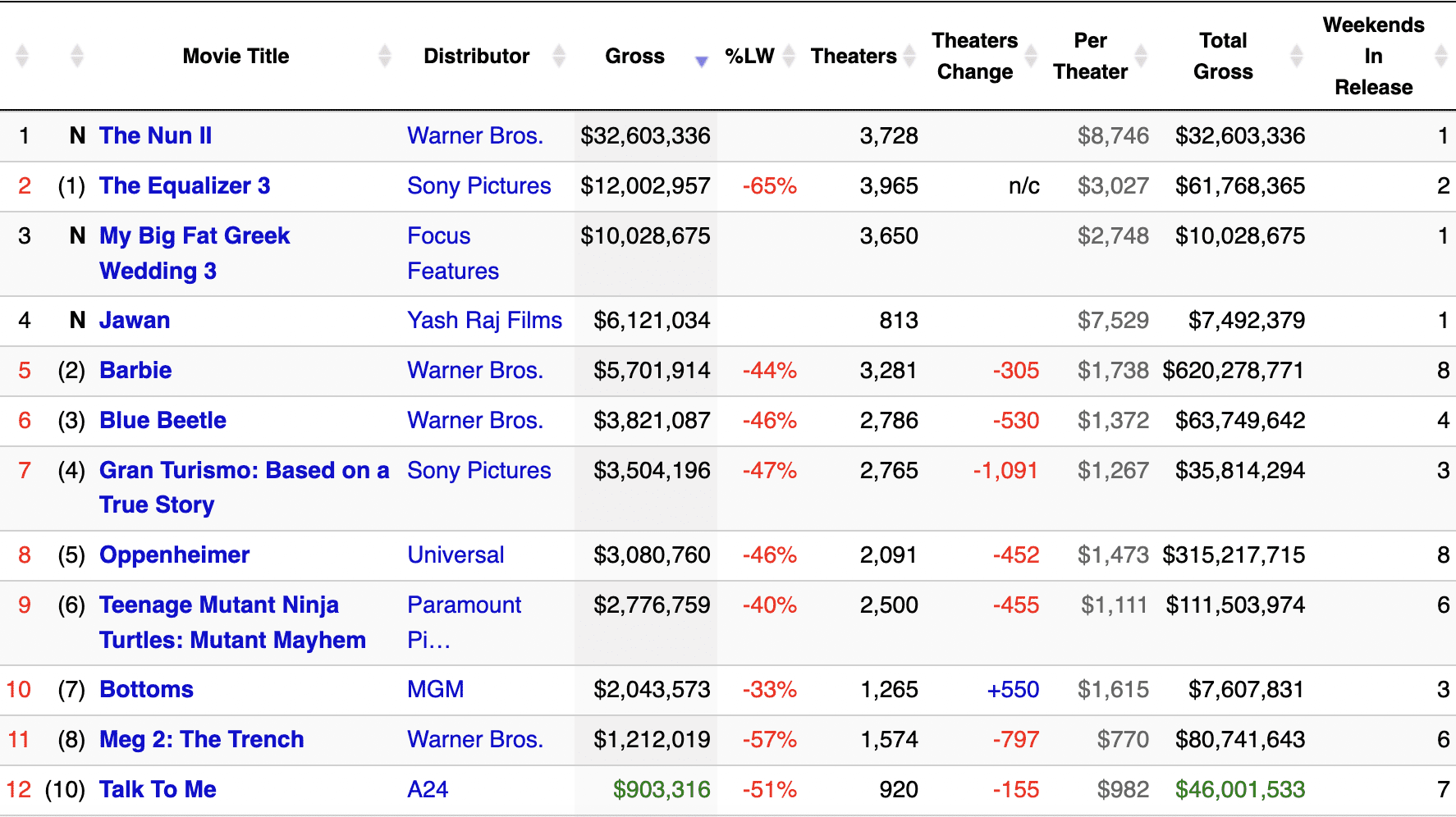Sort by Per Theater column arrows
The width and height of the screenshot is (1456, 817).
1141,56
